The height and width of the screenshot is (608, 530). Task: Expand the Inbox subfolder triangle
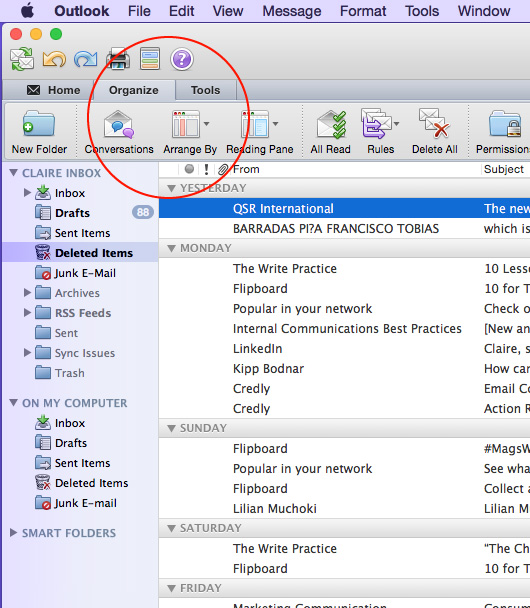27,193
